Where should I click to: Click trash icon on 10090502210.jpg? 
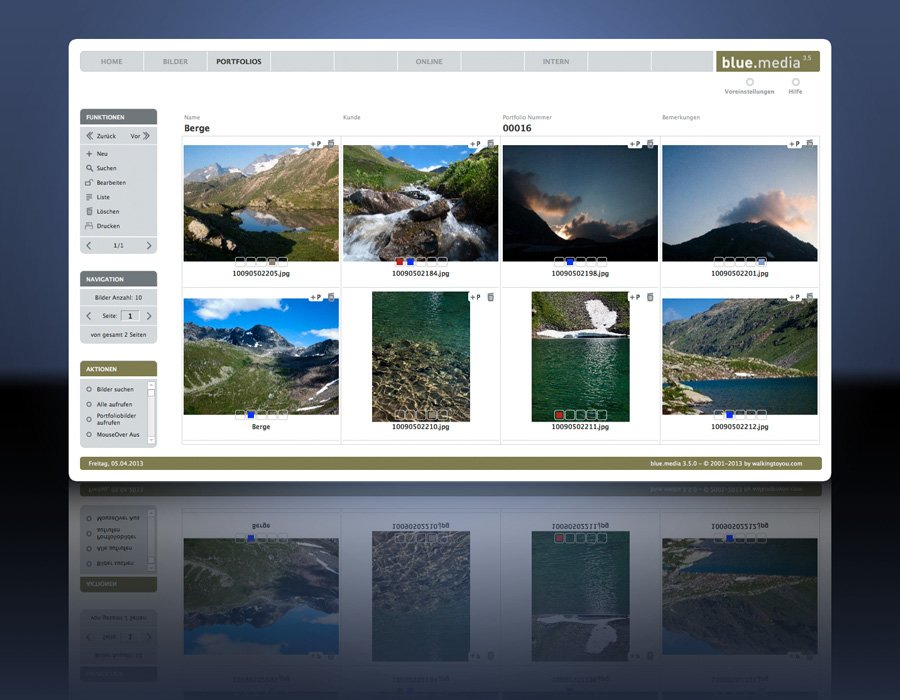491,297
